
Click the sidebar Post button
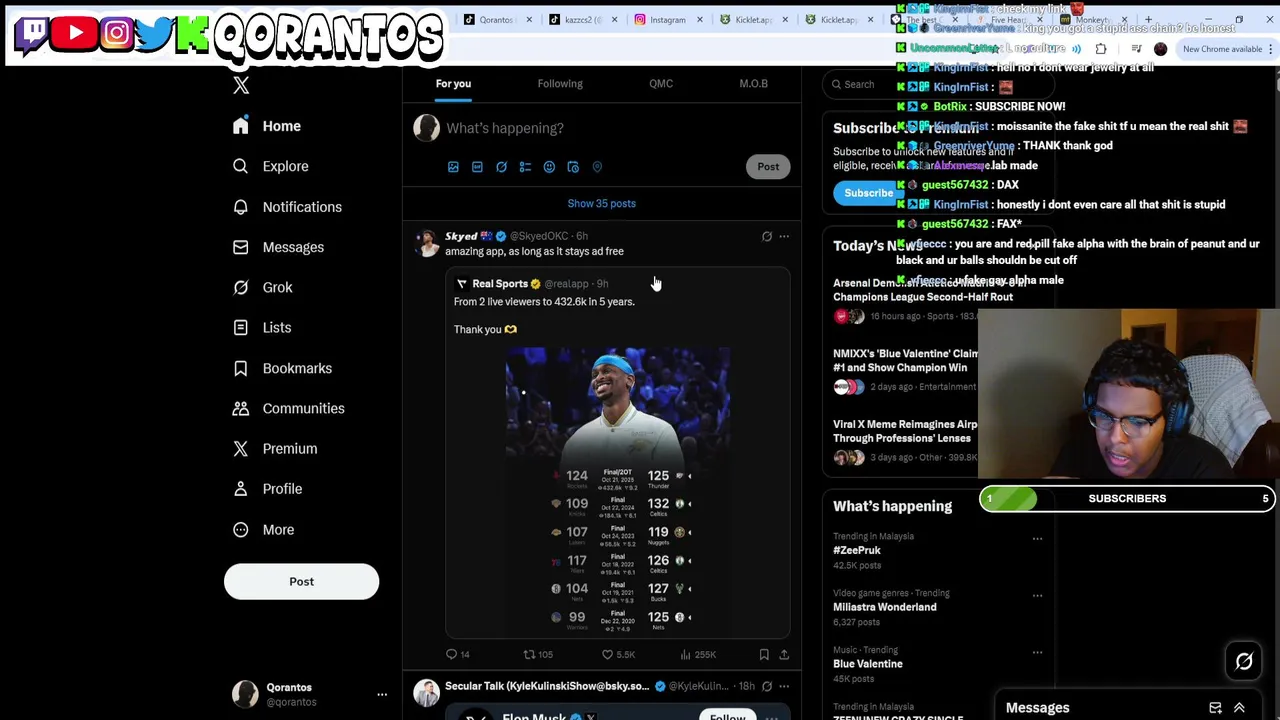point(301,582)
